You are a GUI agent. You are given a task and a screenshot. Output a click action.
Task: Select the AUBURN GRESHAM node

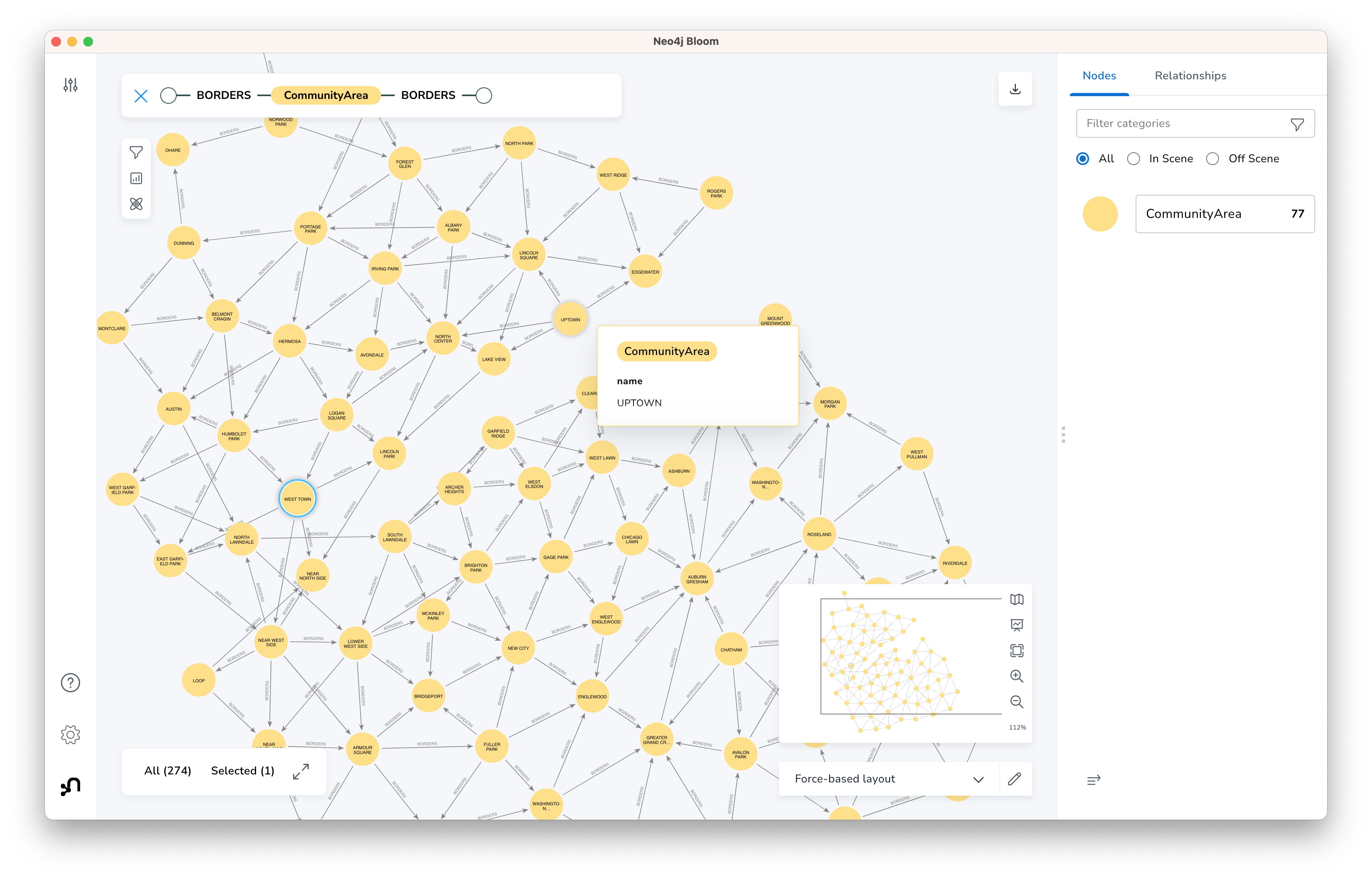pyautogui.click(x=697, y=579)
